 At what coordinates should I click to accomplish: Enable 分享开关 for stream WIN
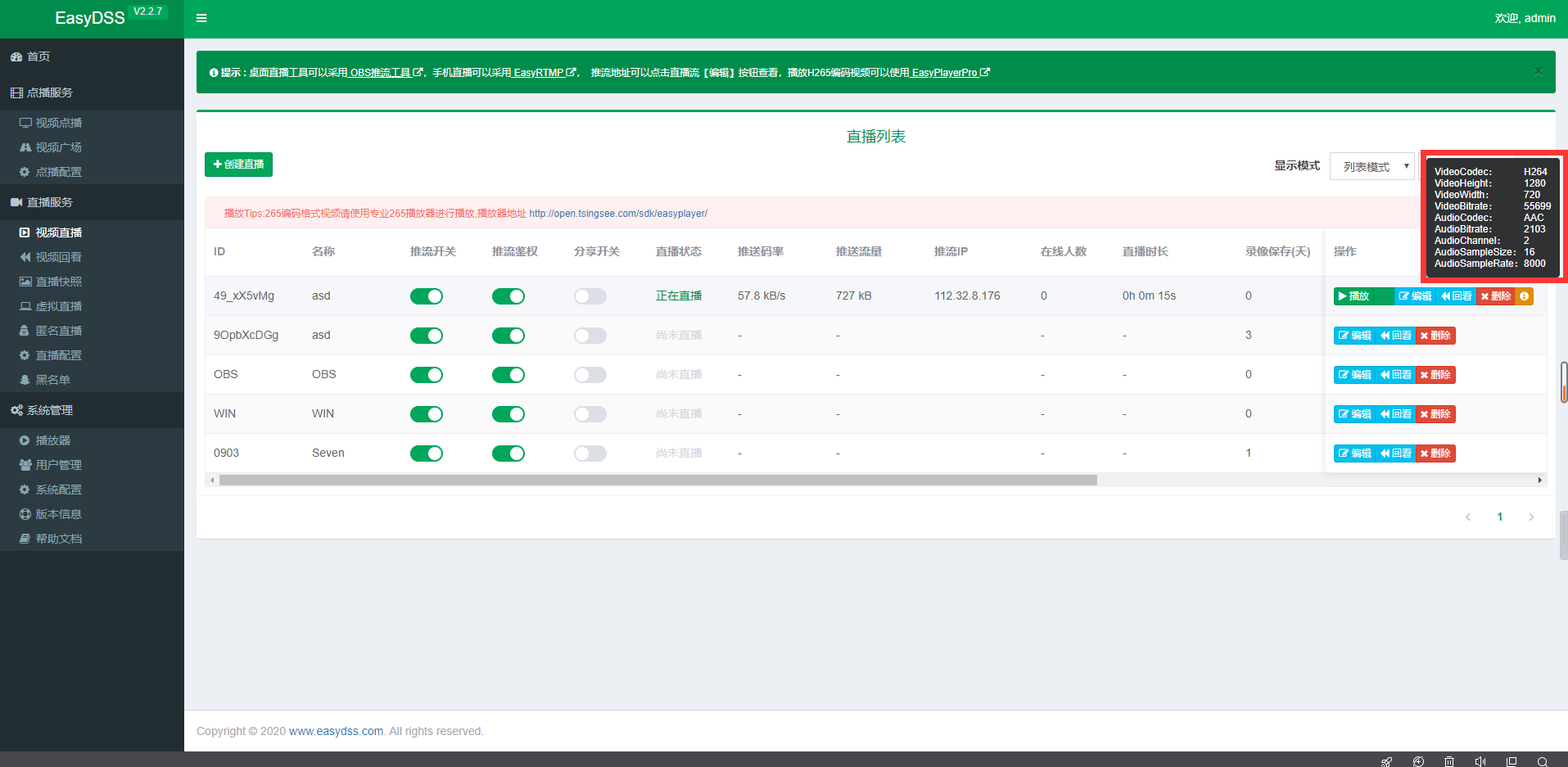pos(590,414)
